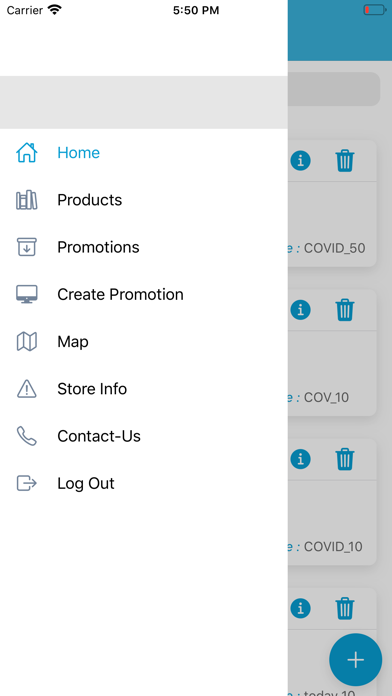The height and width of the screenshot is (696, 392).
Task: Delete the COVID_50 promotion via trash icon
Action: (x=345, y=161)
